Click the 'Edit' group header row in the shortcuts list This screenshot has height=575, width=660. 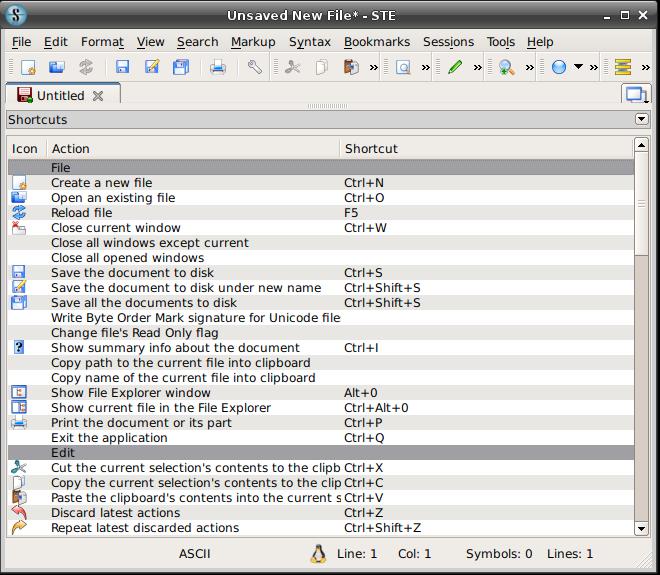321,453
